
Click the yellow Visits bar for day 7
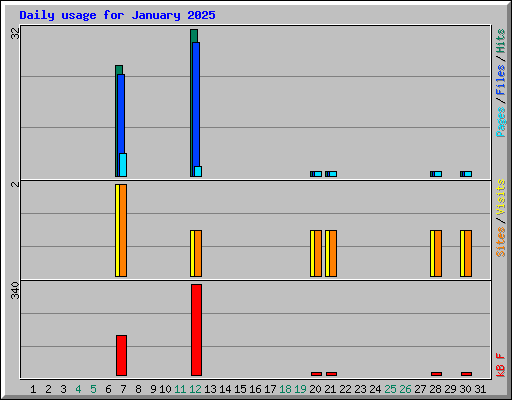tap(117, 230)
